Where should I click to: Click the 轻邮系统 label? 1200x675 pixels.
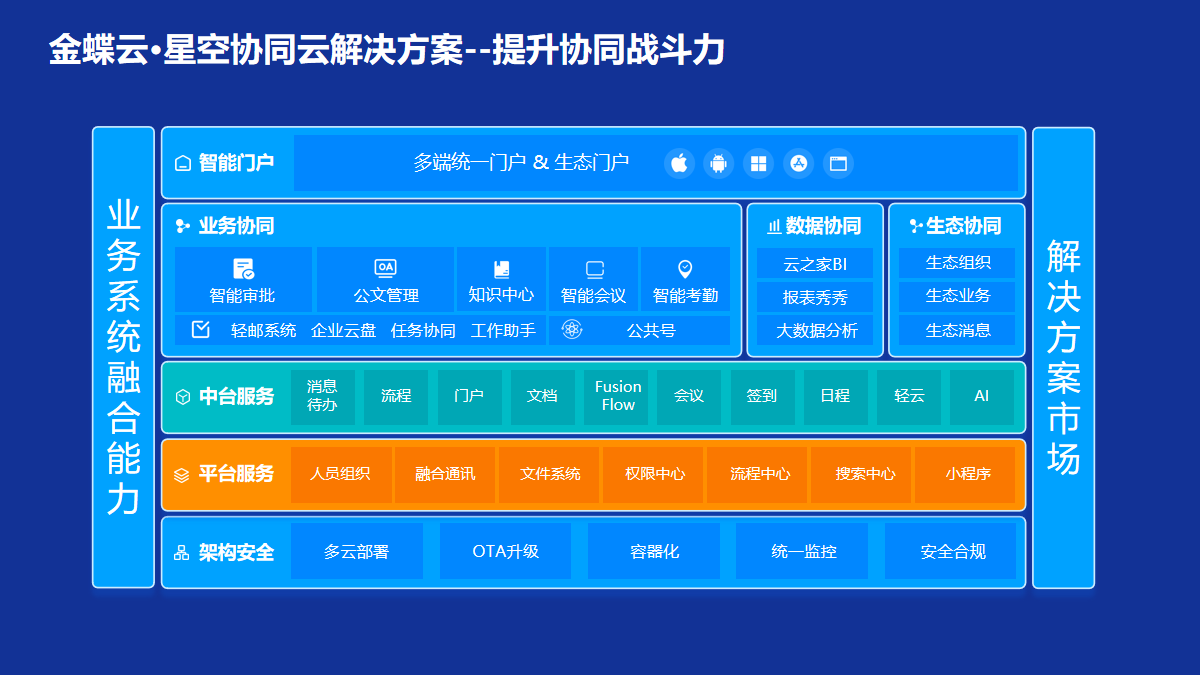(x=263, y=330)
